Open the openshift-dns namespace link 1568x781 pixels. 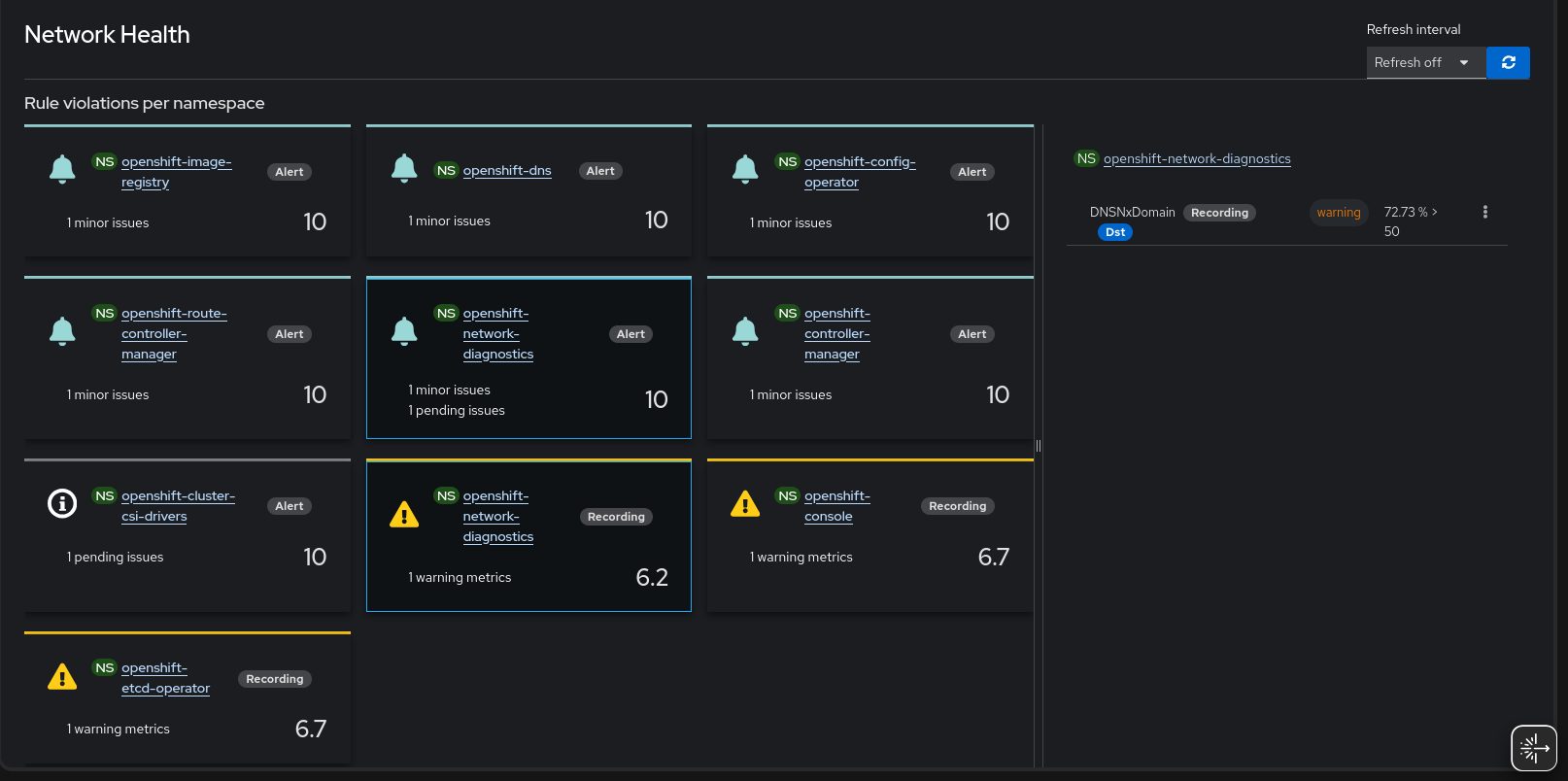[506, 171]
